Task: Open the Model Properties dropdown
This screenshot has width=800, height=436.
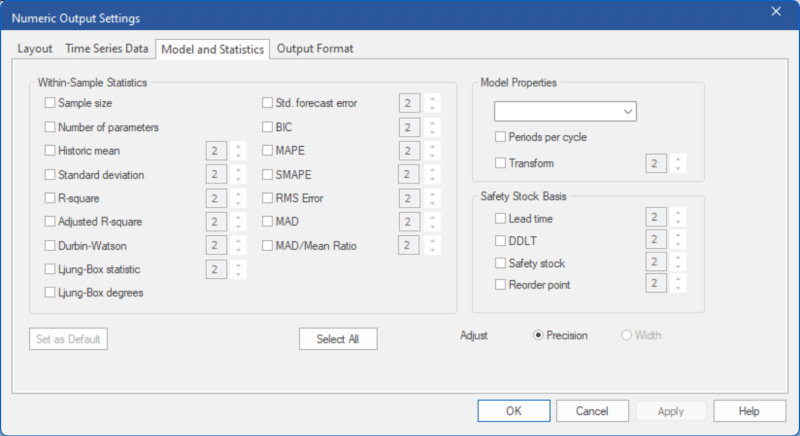Action: [x=565, y=111]
